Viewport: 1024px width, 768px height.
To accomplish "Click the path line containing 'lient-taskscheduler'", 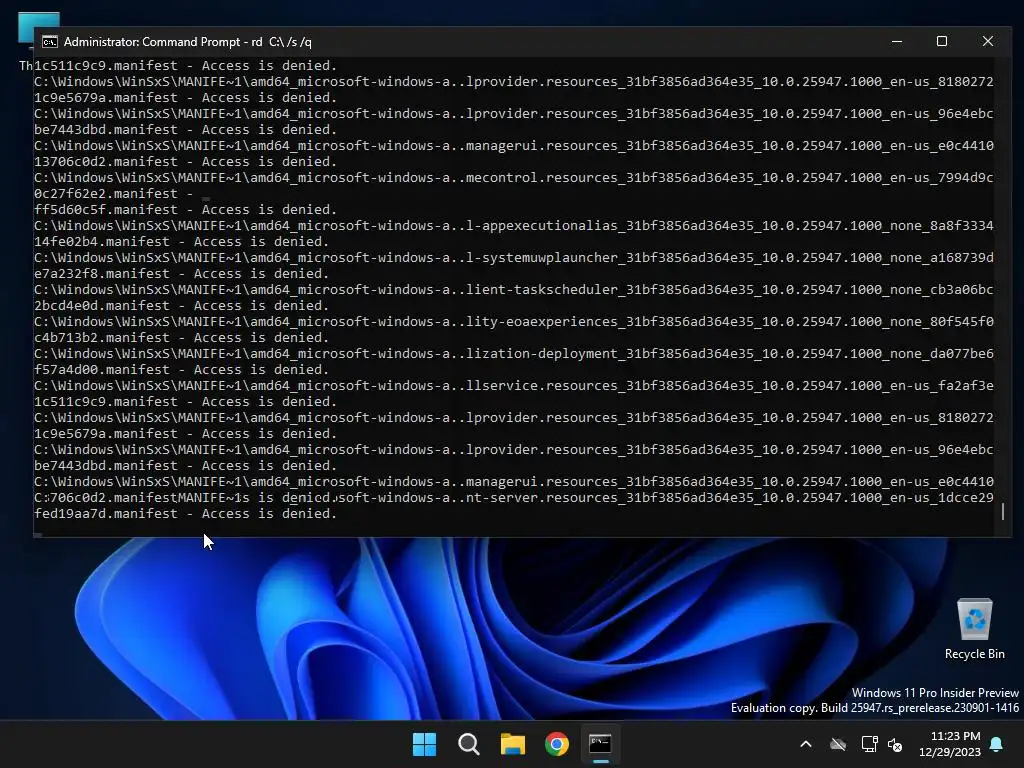I will pos(514,290).
